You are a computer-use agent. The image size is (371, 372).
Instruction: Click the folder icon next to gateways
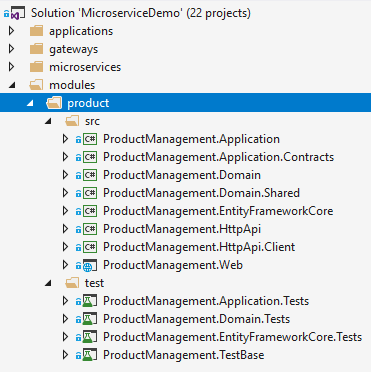[36, 49]
